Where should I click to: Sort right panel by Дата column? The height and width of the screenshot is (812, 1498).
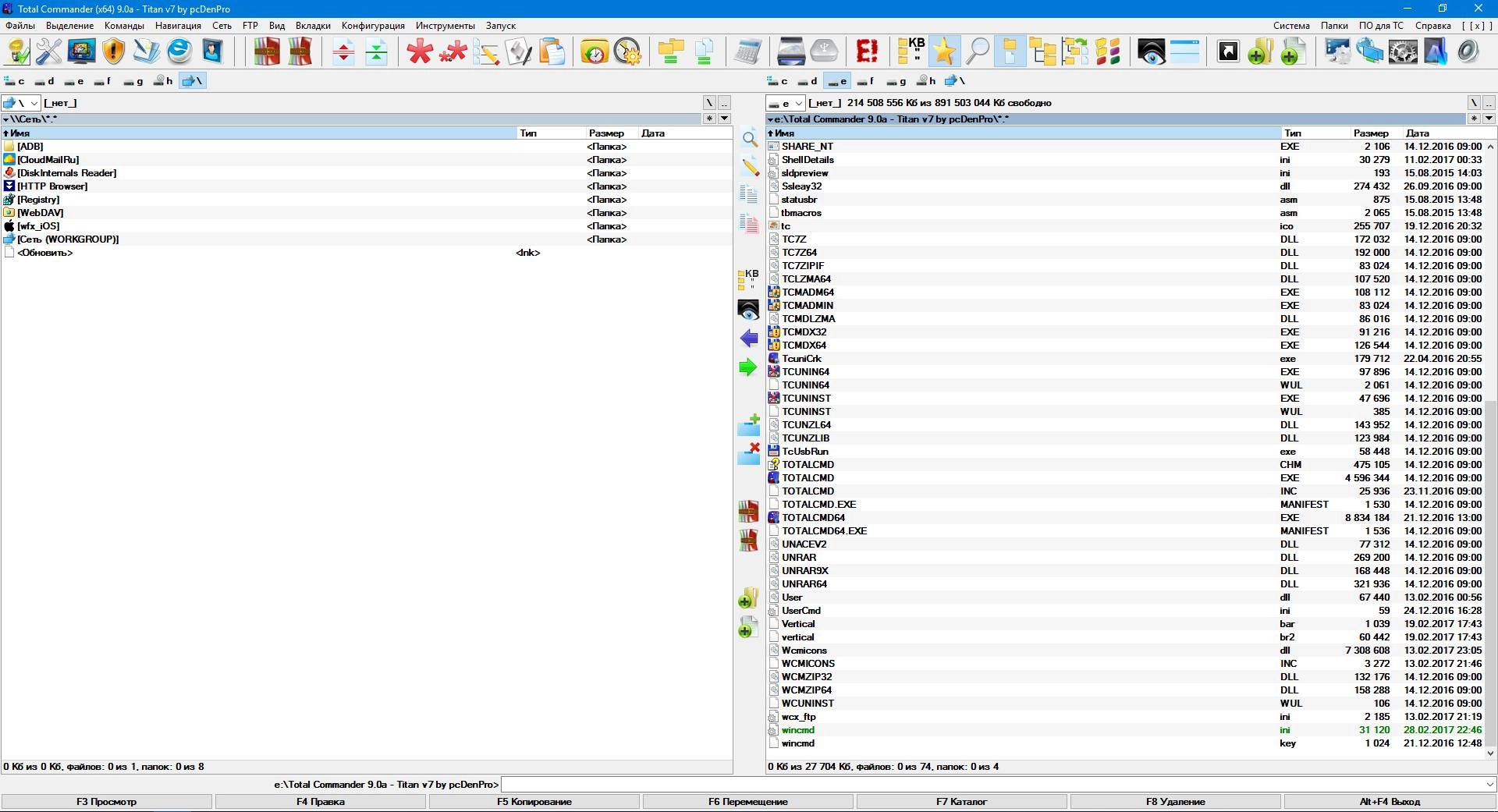(x=1443, y=133)
